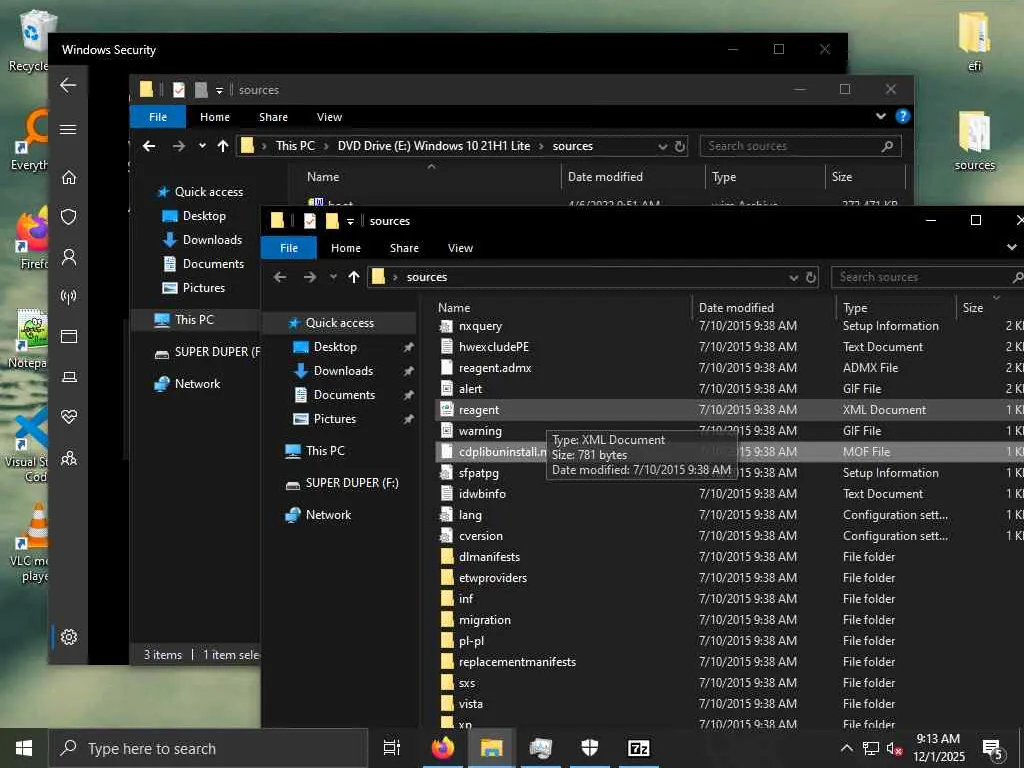Viewport: 1024px width, 768px height.
Task: Select SUPER DUPER (F:) in front window
Action: (352, 483)
